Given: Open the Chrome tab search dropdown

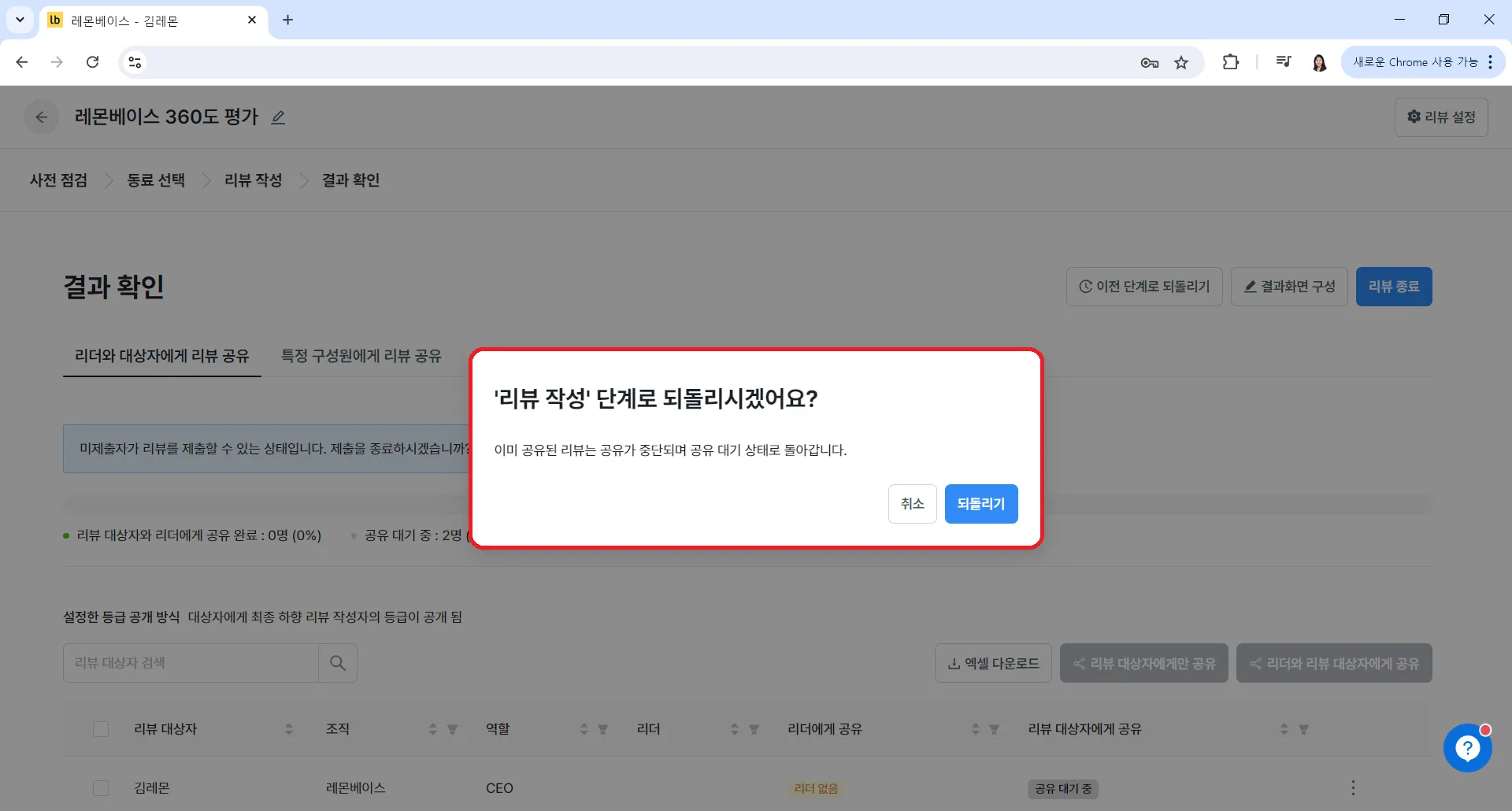Looking at the screenshot, I should (x=20, y=20).
